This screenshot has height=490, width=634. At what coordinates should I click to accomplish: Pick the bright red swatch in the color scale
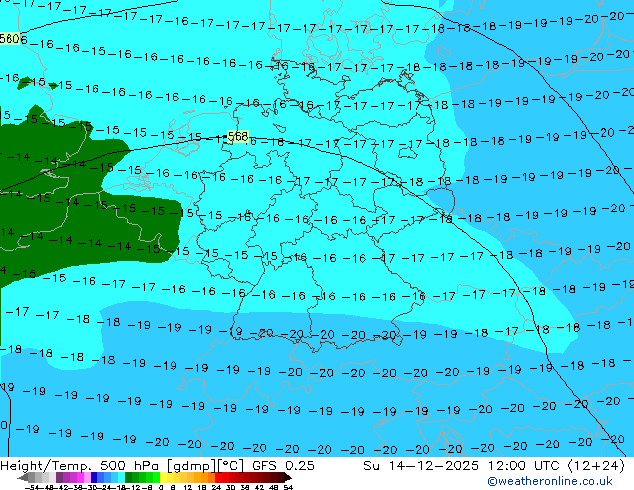[x=218, y=477]
